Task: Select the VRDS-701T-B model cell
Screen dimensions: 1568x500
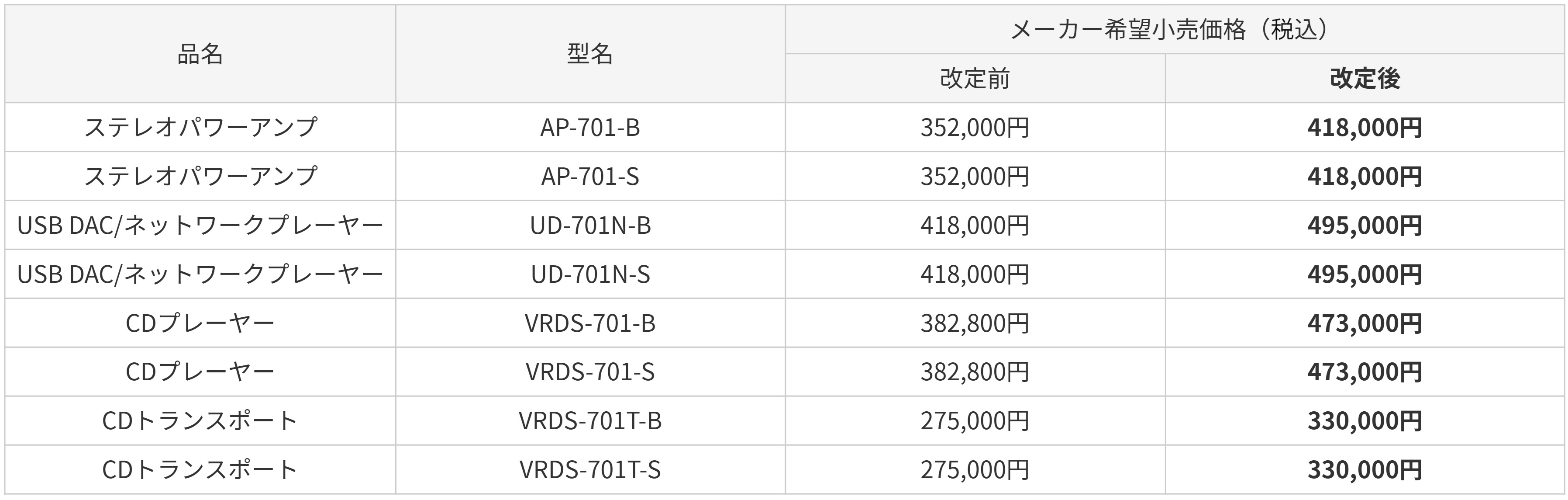Action: tap(590, 421)
